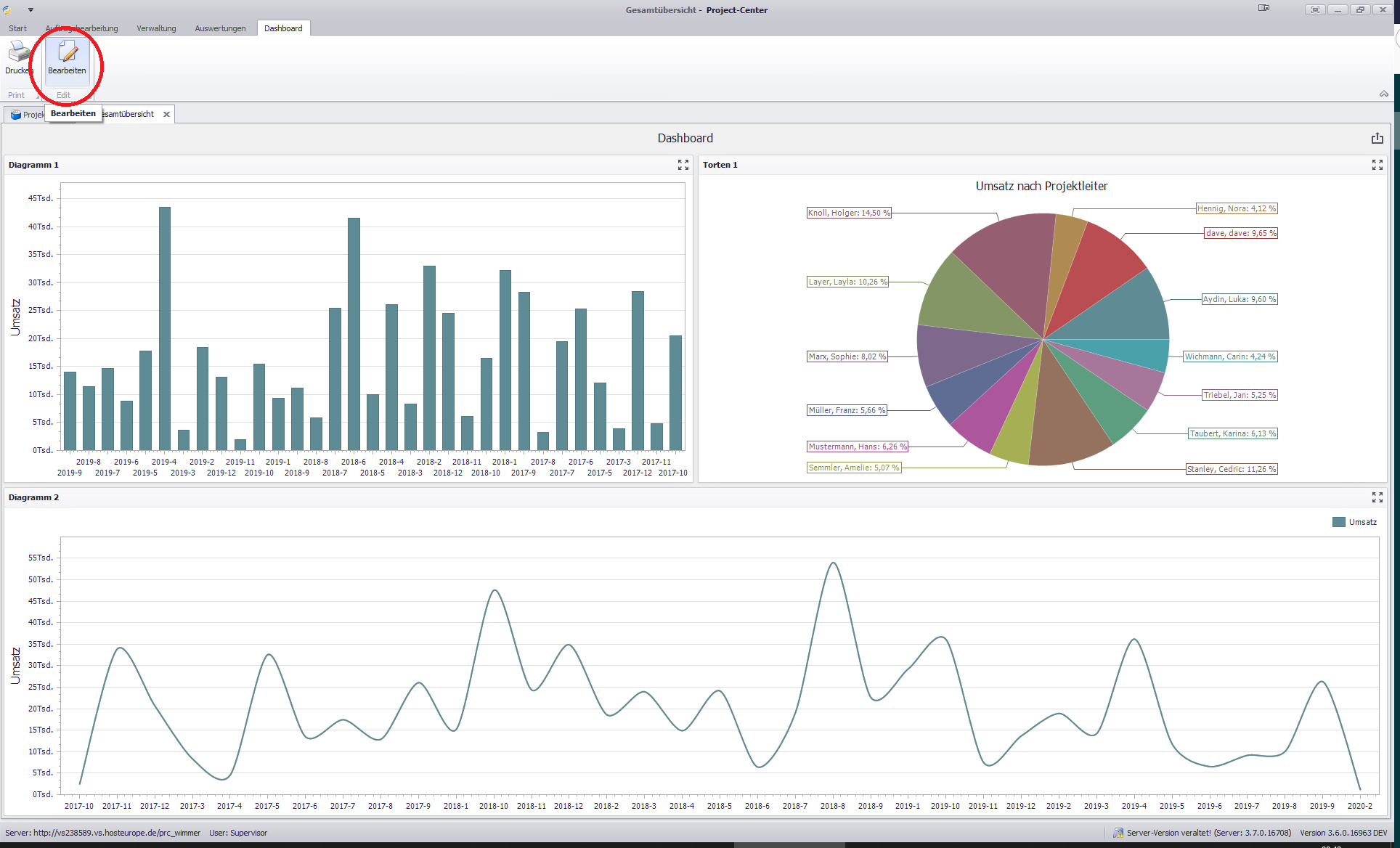This screenshot has height=848, width=1400.
Task: Click the dashboard export icon
Action: point(1377,138)
